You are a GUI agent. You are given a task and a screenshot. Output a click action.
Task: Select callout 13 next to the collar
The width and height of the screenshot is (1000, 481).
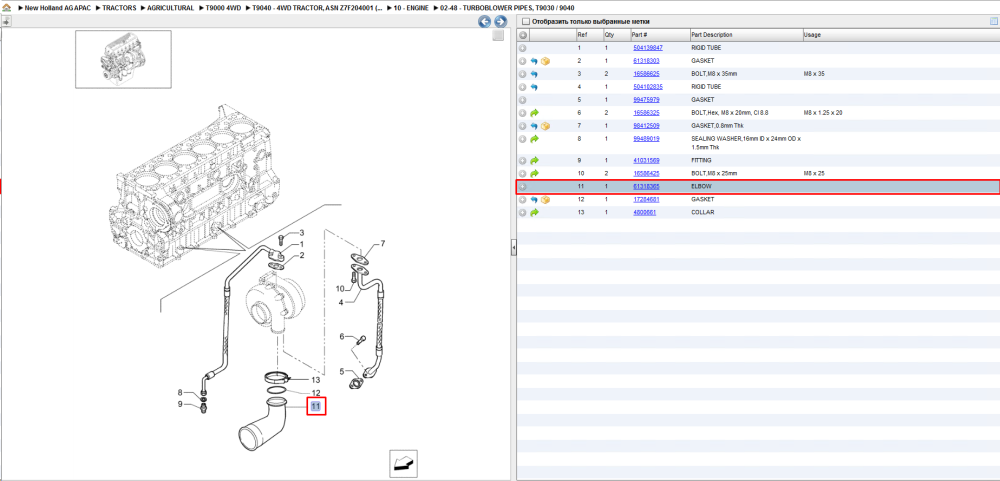click(x=315, y=380)
